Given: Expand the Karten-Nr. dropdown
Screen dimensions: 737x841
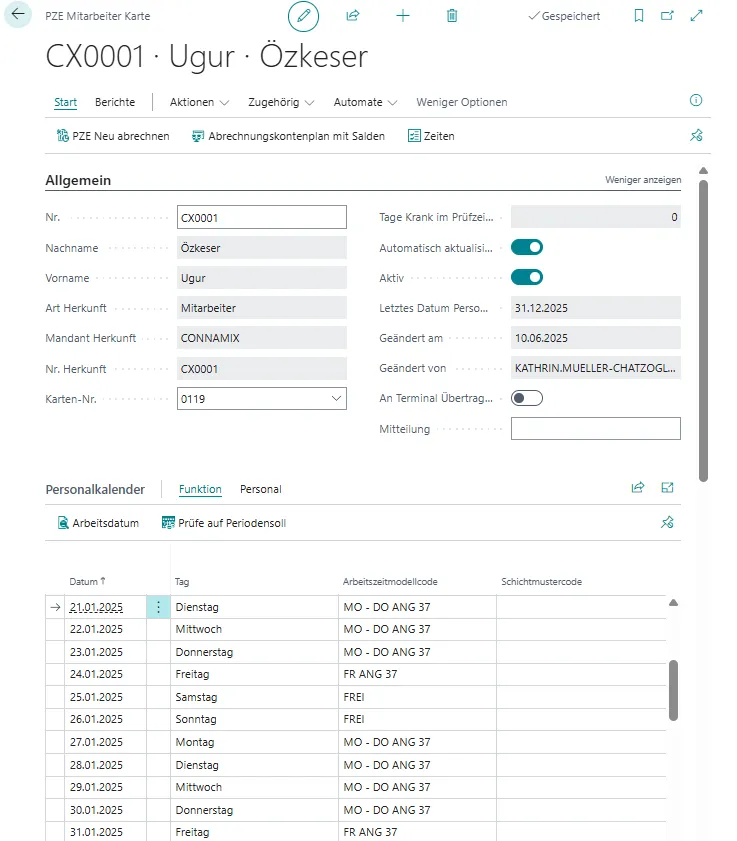Looking at the screenshot, I should click(x=334, y=399).
